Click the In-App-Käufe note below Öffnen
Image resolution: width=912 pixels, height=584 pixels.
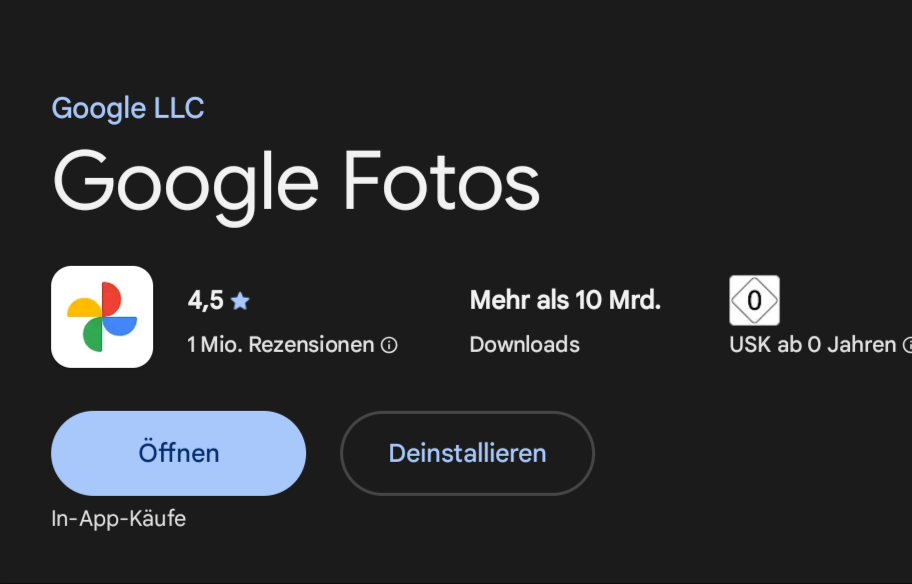click(x=118, y=519)
